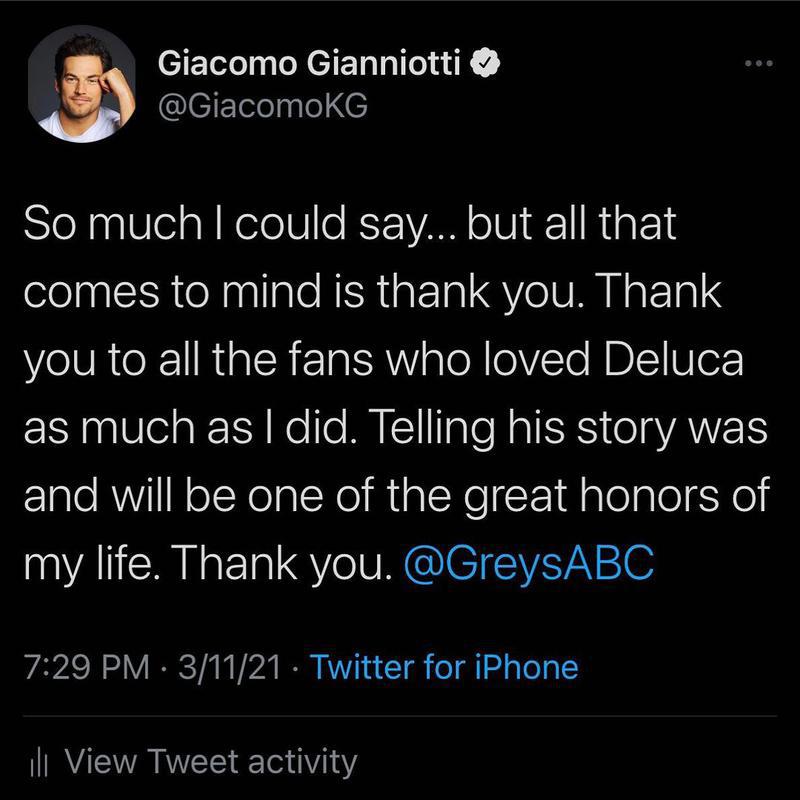Open Giacomo Gianniotti's profile photo
This screenshot has width=800, height=800.
pyautogui.click(x=82, y=84)
